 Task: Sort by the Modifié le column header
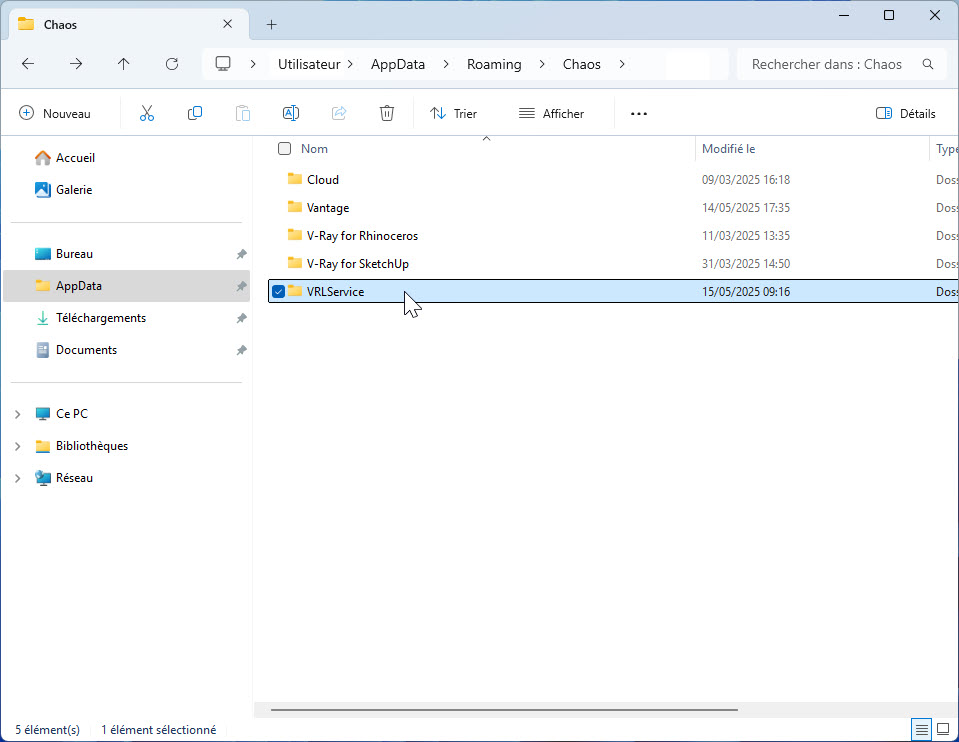click(728, 149)
